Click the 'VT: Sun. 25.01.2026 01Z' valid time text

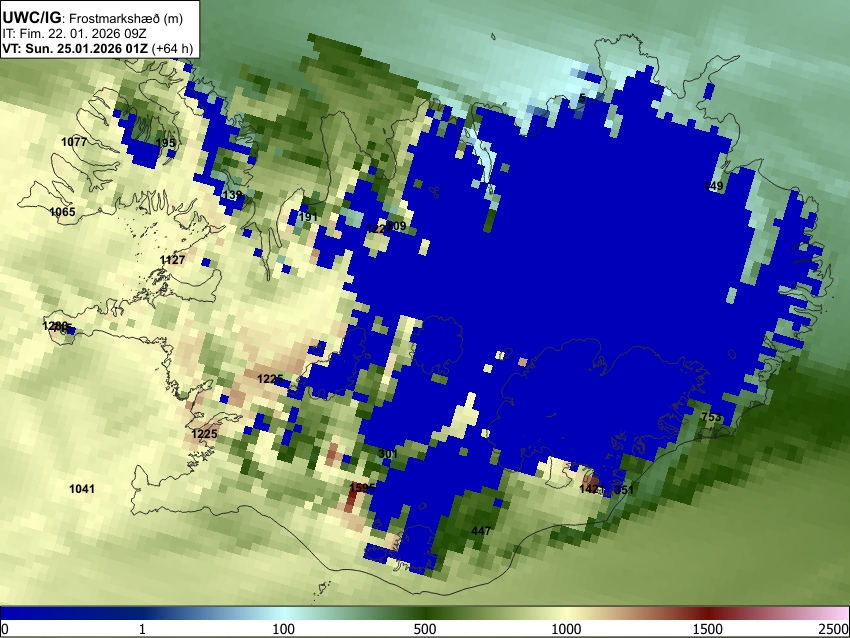tap(75, 48)
